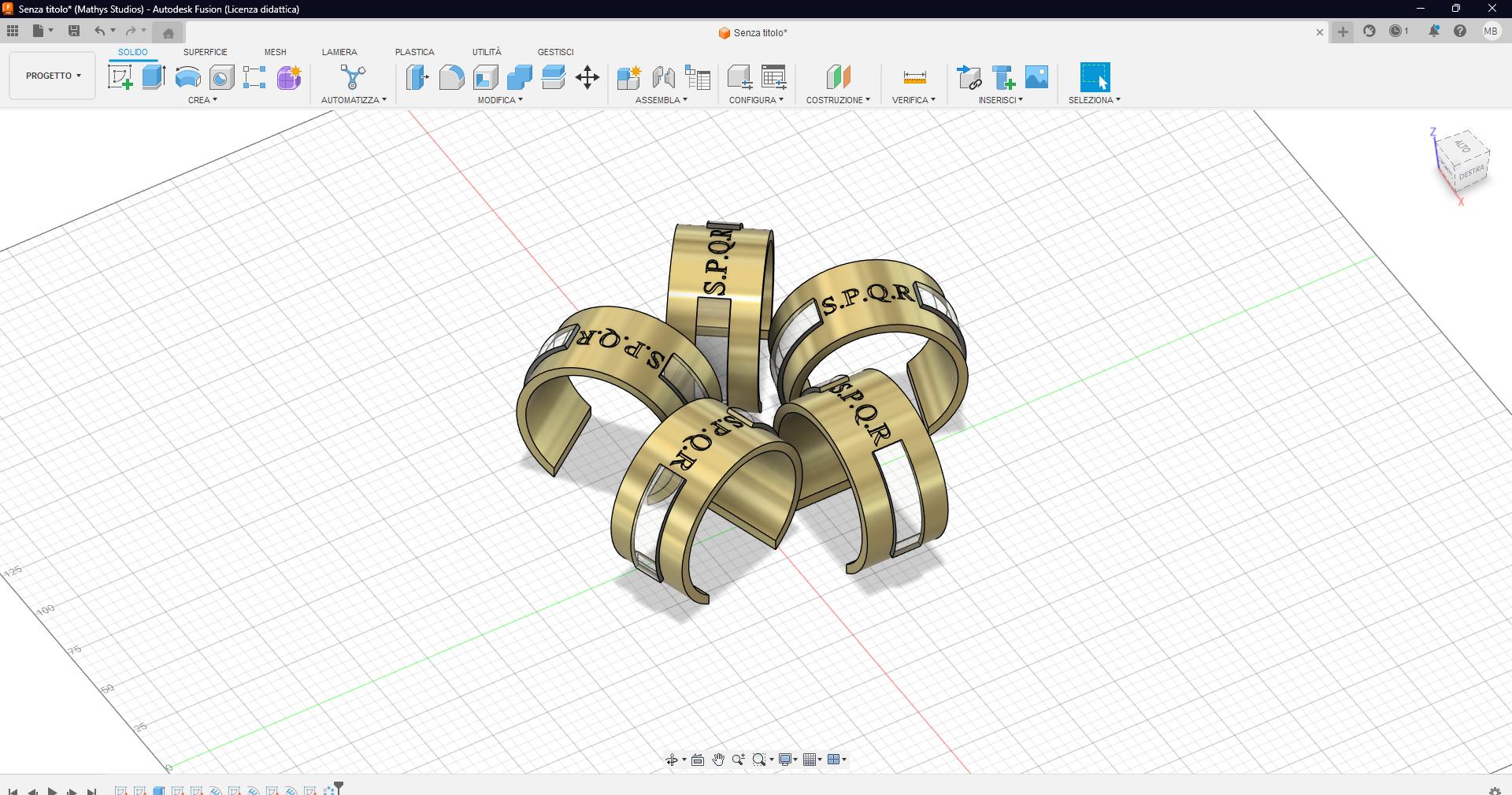This screenshot has width=1512, height=795.
Task: Undo the last action
Action: [100, 31]
